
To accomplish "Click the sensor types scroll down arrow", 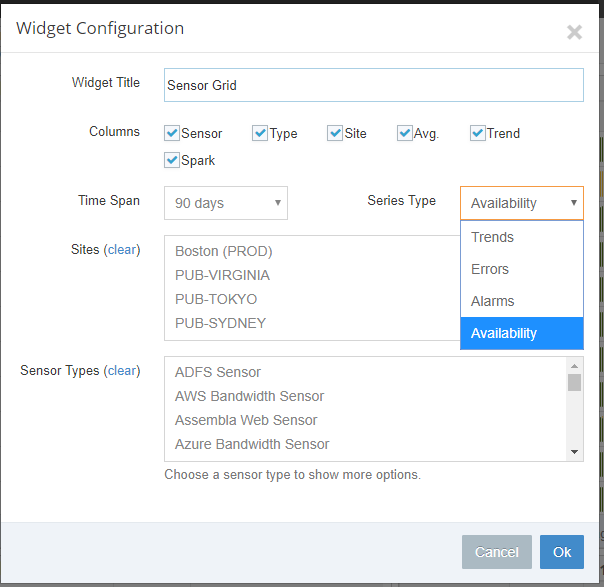I will pyautogui.click(x=574, y=452).
